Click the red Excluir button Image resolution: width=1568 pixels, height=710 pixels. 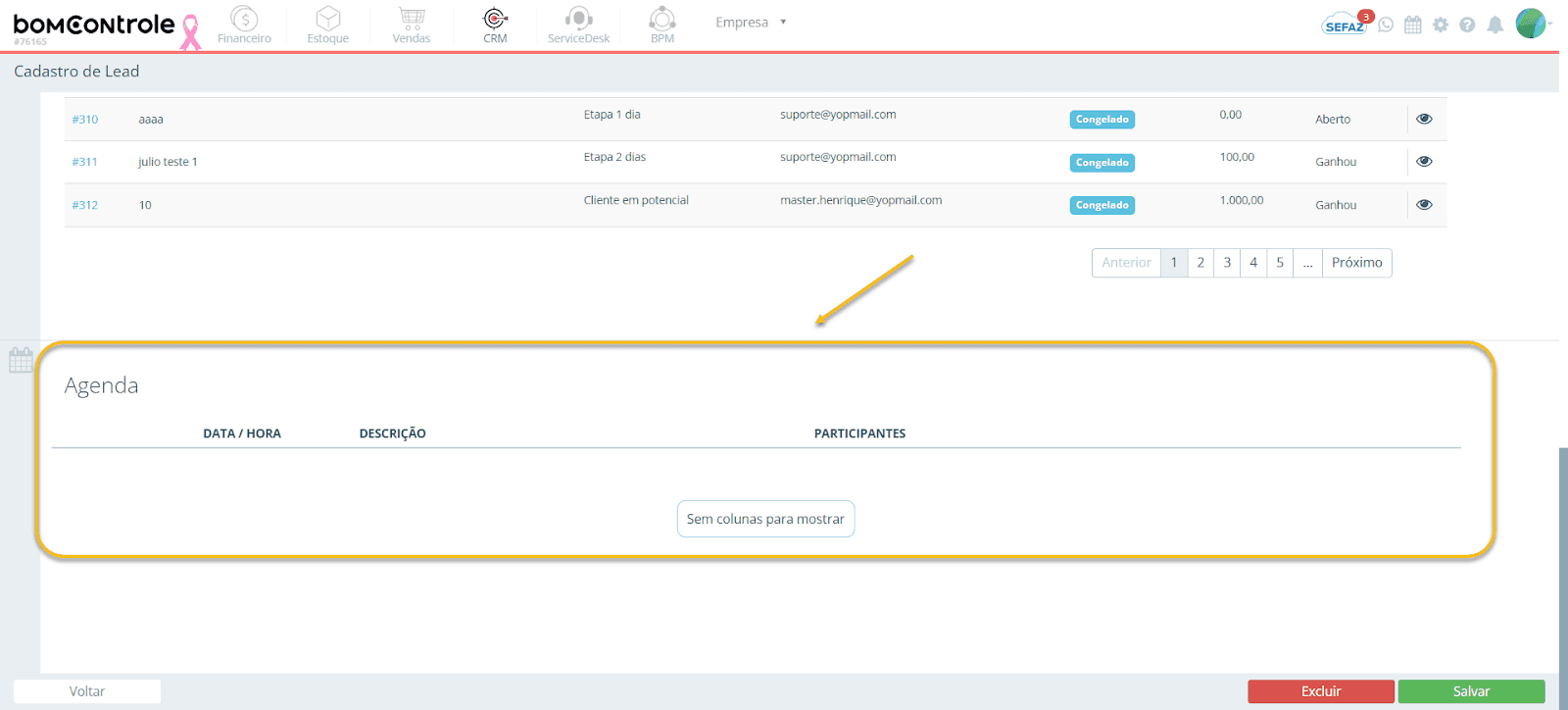(1321, 691)
